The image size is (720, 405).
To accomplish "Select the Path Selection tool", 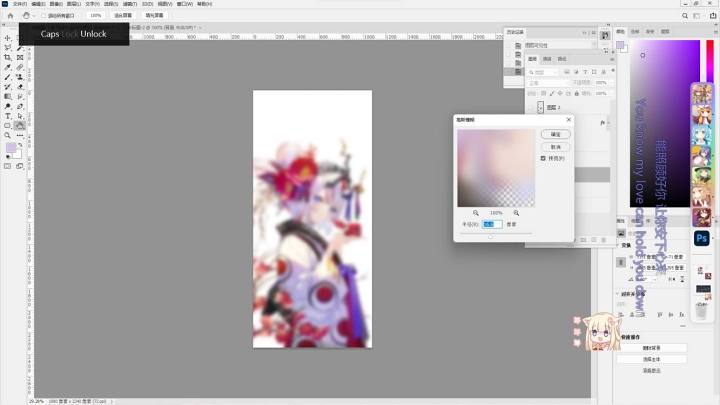I will click(20, 116).
